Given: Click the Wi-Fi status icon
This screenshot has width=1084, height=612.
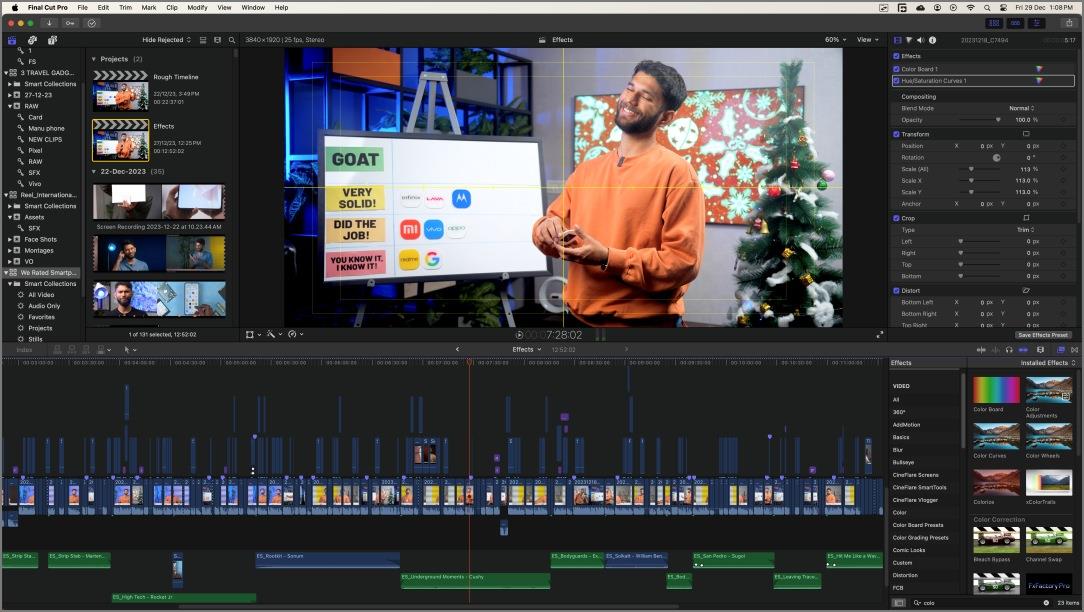Looking at the screenshot, I should click(970, 8).
